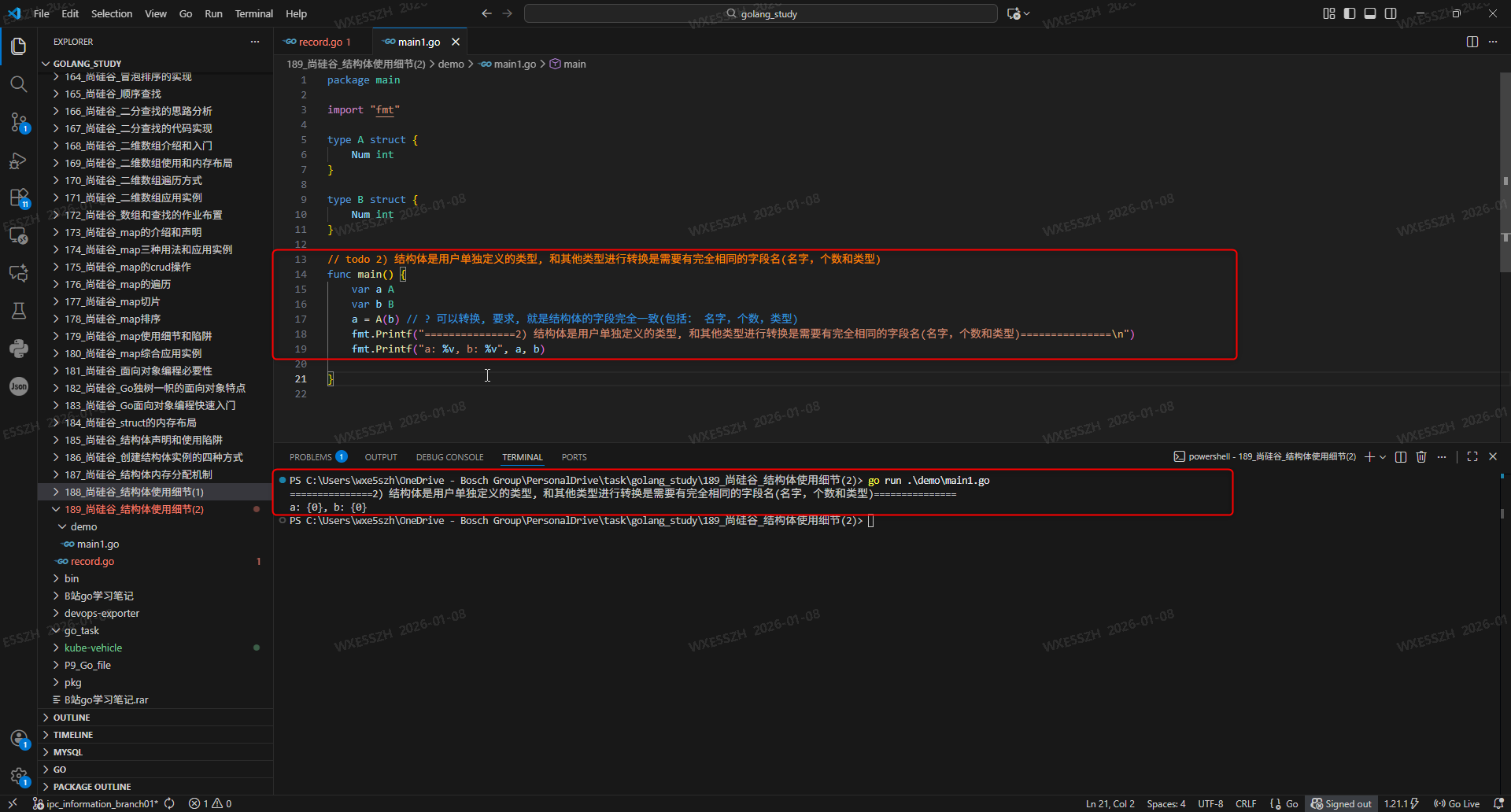
Task: Switch to the PORTS panel tab
Action: (x=574, y=456)
